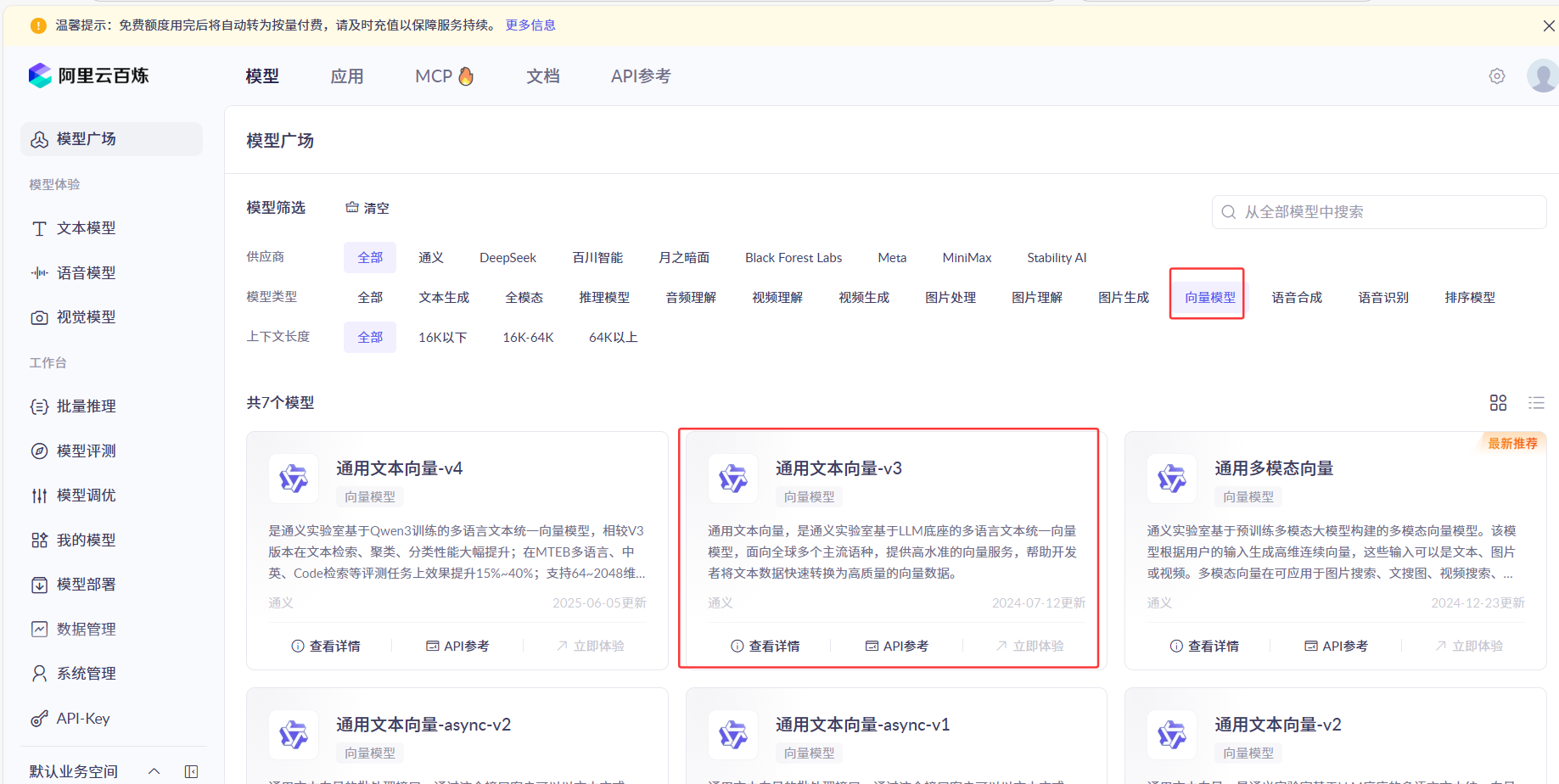The image size is (1559, 784).
Task: Open 模型调优 in the sidebar
Action: [x=86, y=496]
